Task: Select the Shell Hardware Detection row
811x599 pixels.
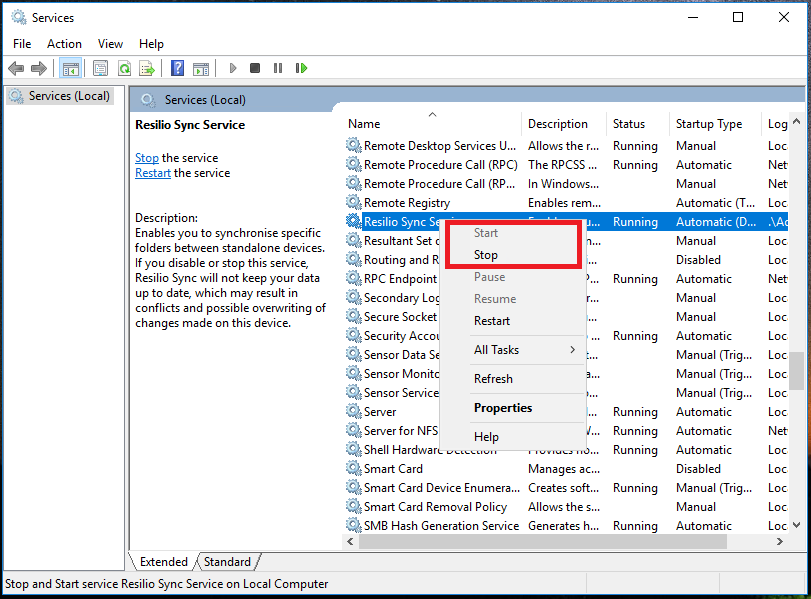Action: click(566, 450)
